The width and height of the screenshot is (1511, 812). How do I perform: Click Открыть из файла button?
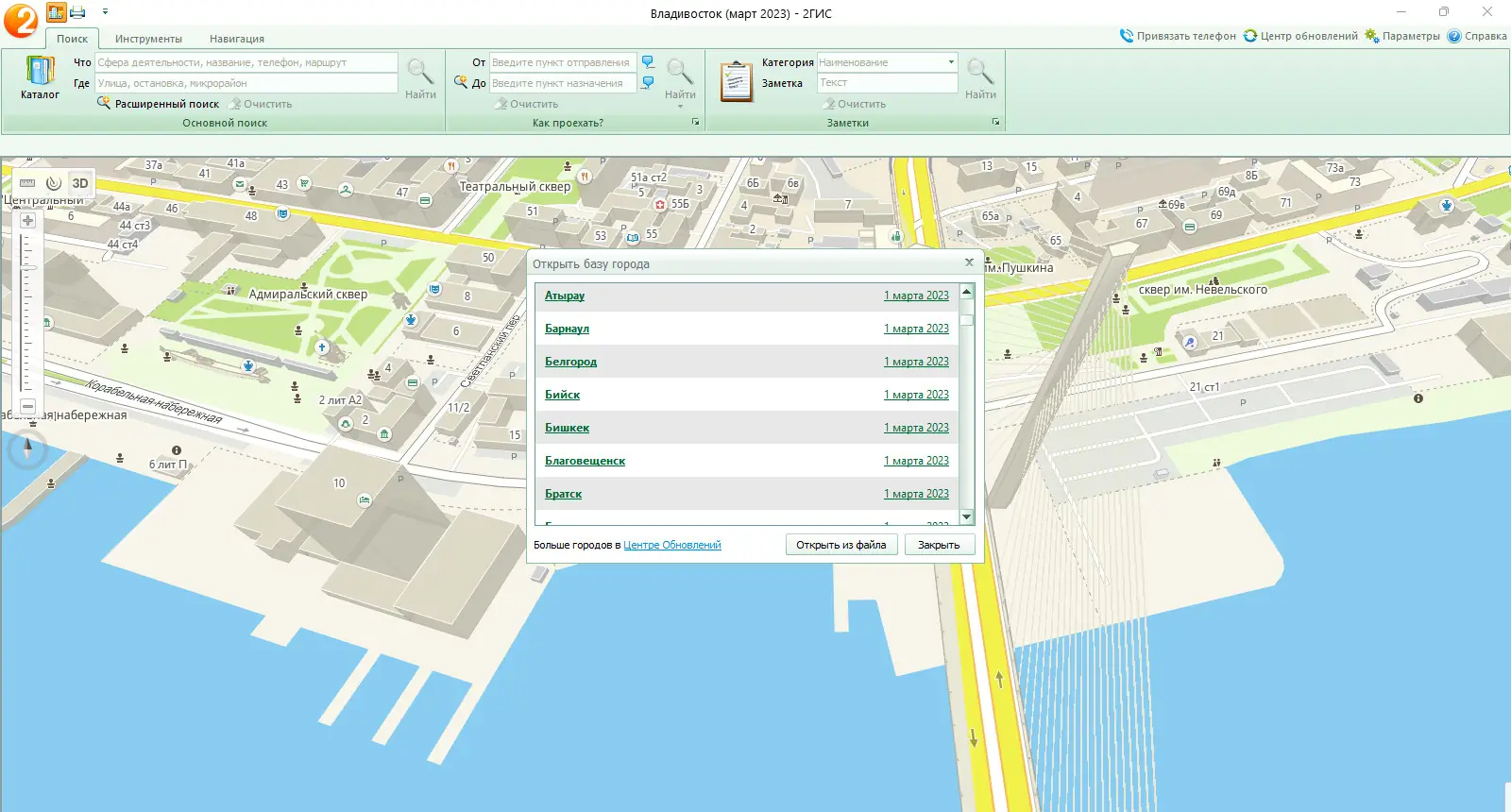[x=840, y=545]
